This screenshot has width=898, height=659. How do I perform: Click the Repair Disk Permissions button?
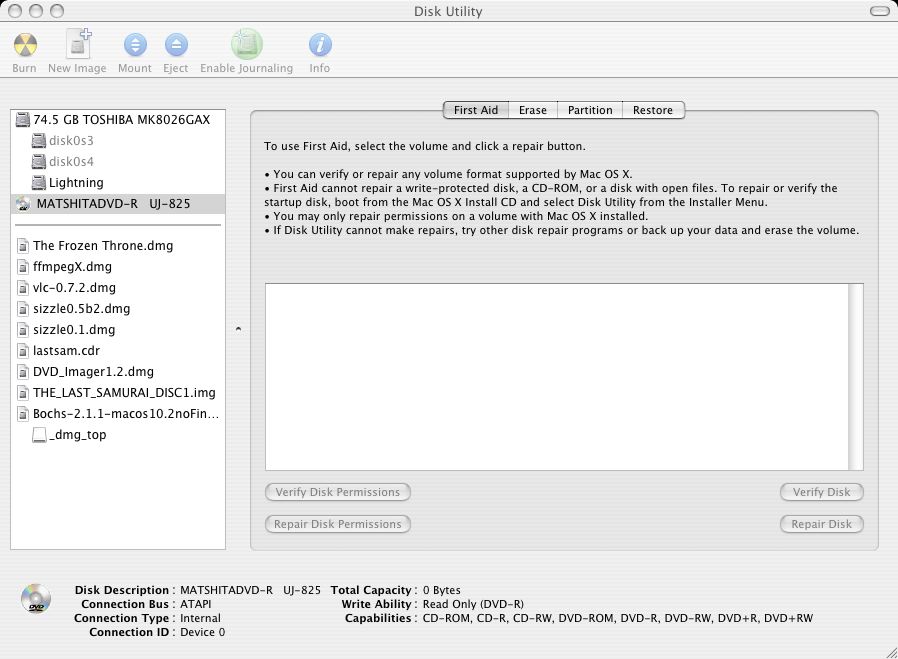(337, 524)
